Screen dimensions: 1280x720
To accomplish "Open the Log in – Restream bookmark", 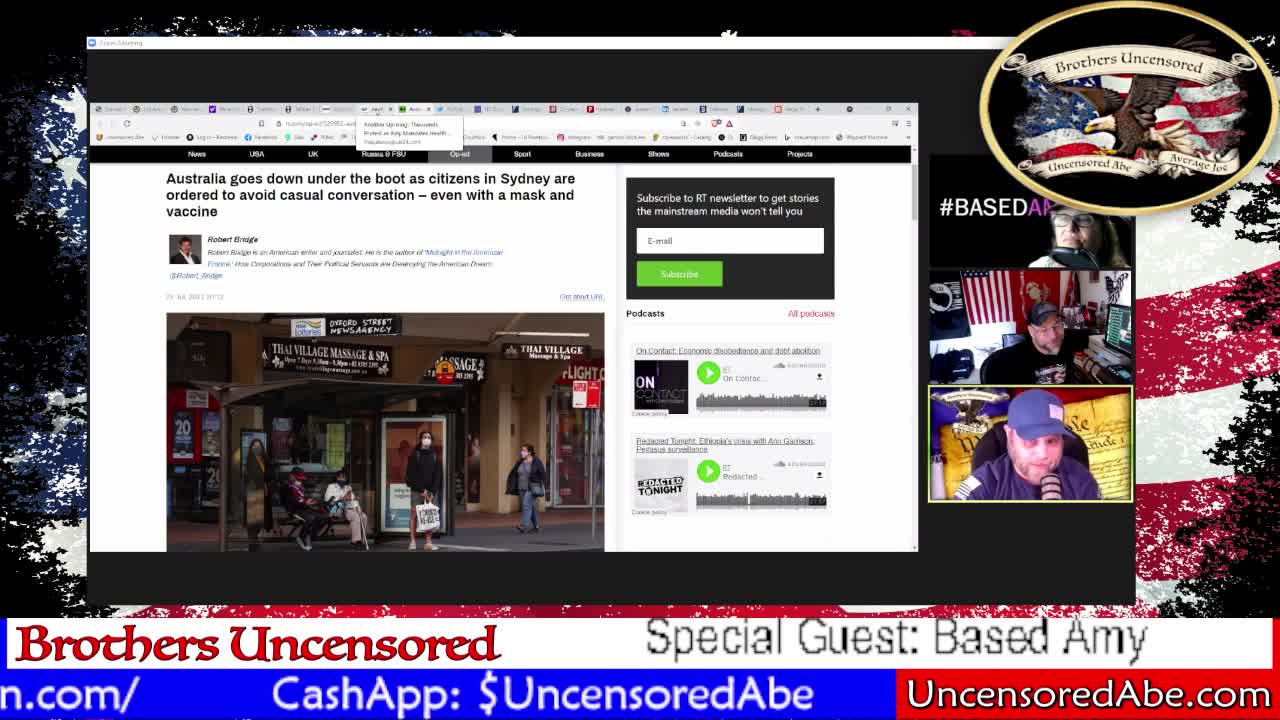I will pyautogui.click(x=214, y=137).
